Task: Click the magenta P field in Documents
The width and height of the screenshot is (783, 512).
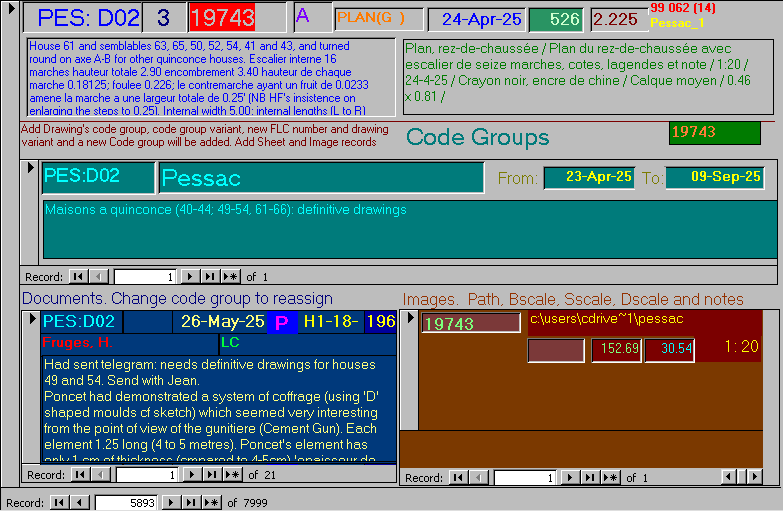Action: (282, 322)
